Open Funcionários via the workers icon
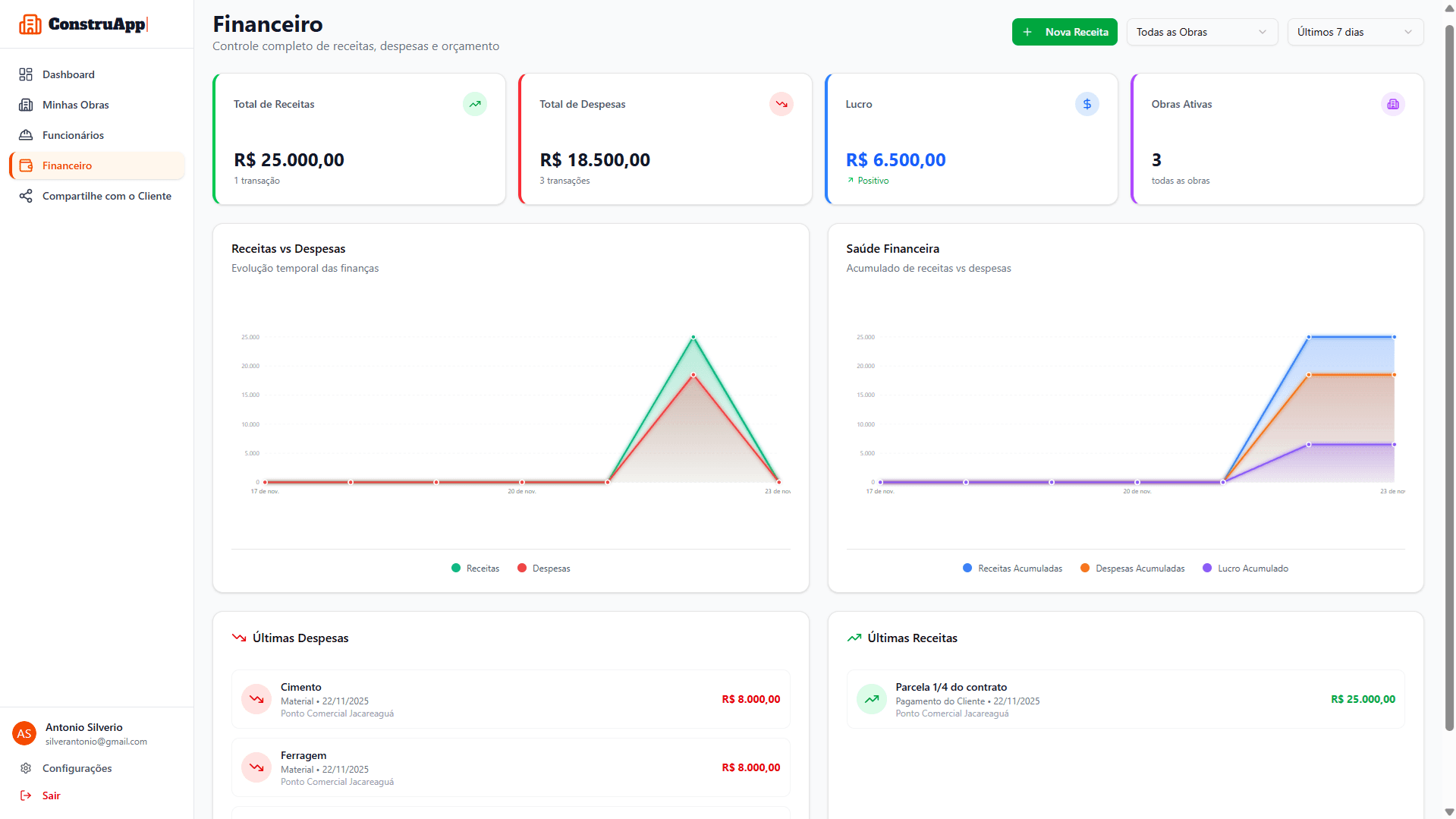Viewport: 1456px width, 819px height. pos(27,135)
